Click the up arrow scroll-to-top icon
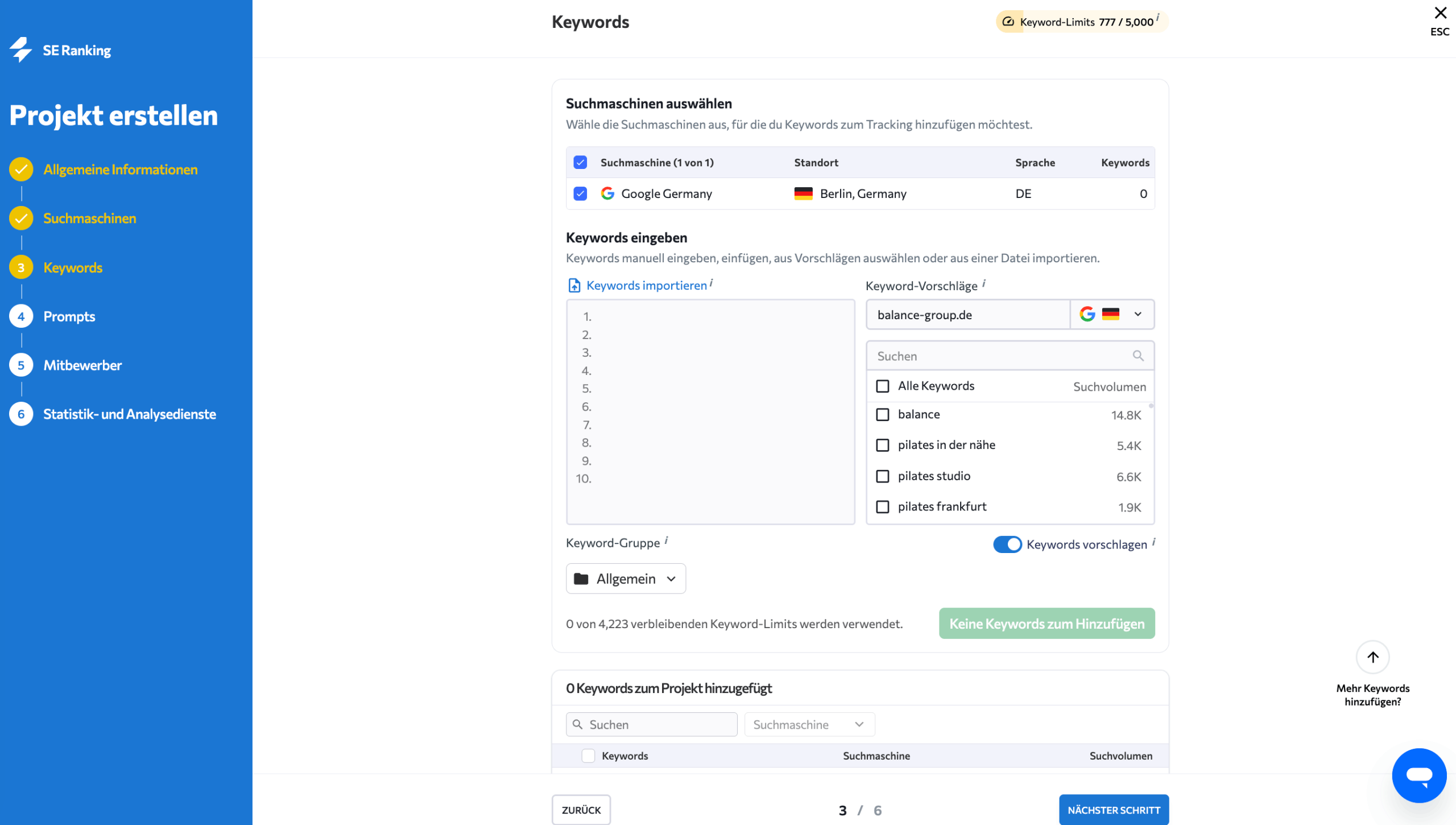The height and width of the screenshot is (825, 1456). pos(1373,657)
